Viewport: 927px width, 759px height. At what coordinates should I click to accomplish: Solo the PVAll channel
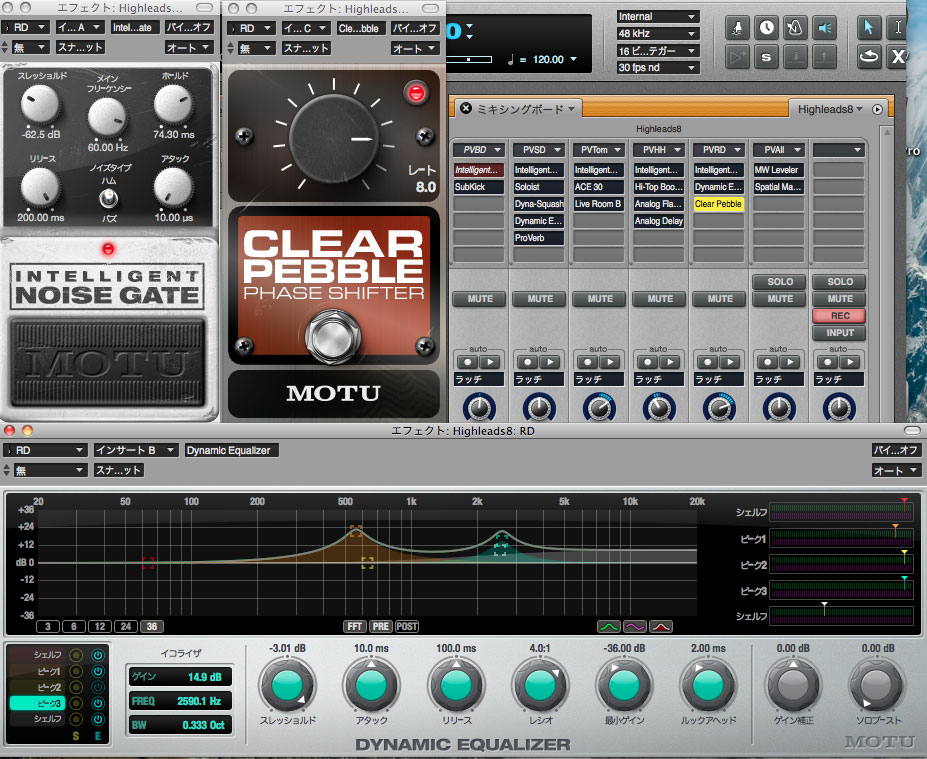click(x=780, y=282)
